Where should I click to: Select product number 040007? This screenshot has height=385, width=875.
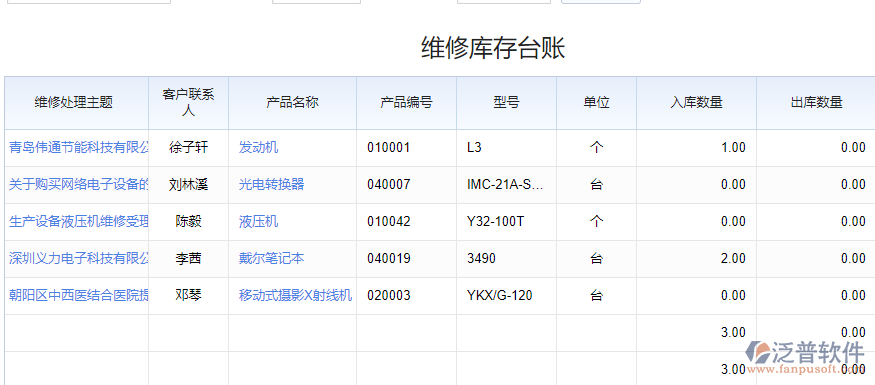point(389,184)
